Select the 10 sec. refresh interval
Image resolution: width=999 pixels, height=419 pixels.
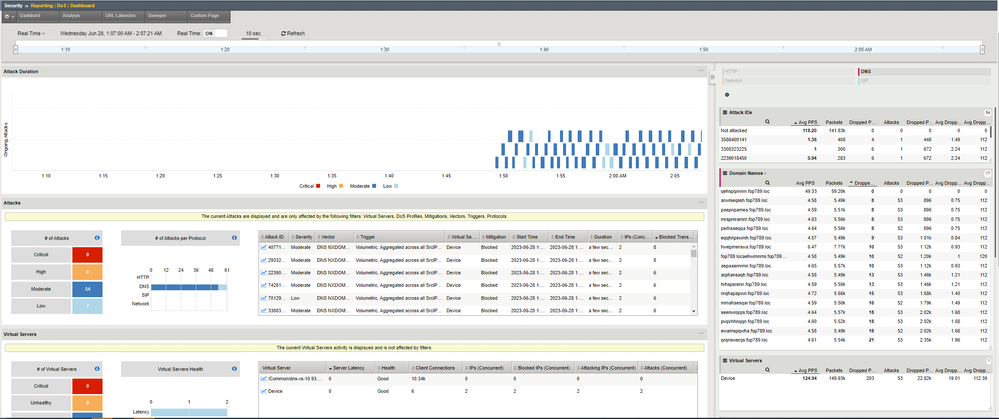click(x=255, y=33)
